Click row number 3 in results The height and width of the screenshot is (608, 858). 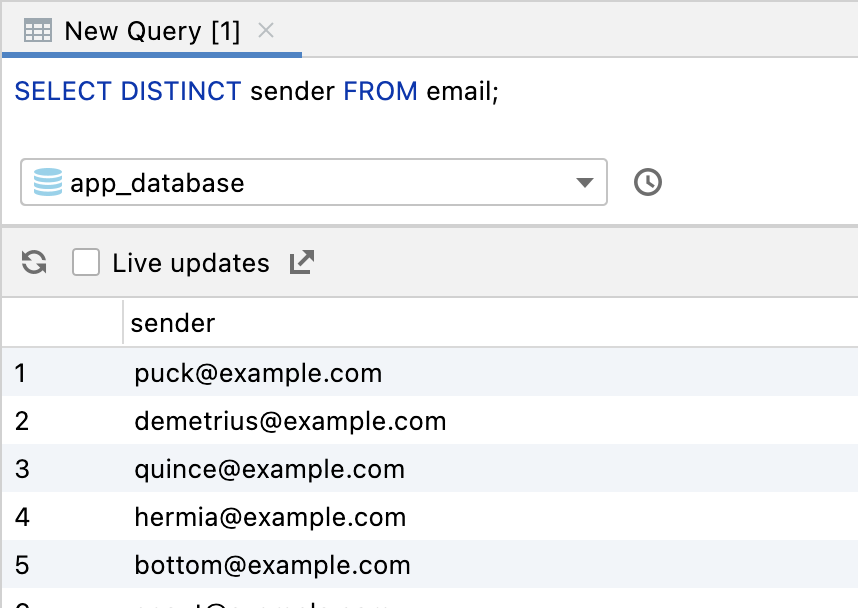[22, 470]
